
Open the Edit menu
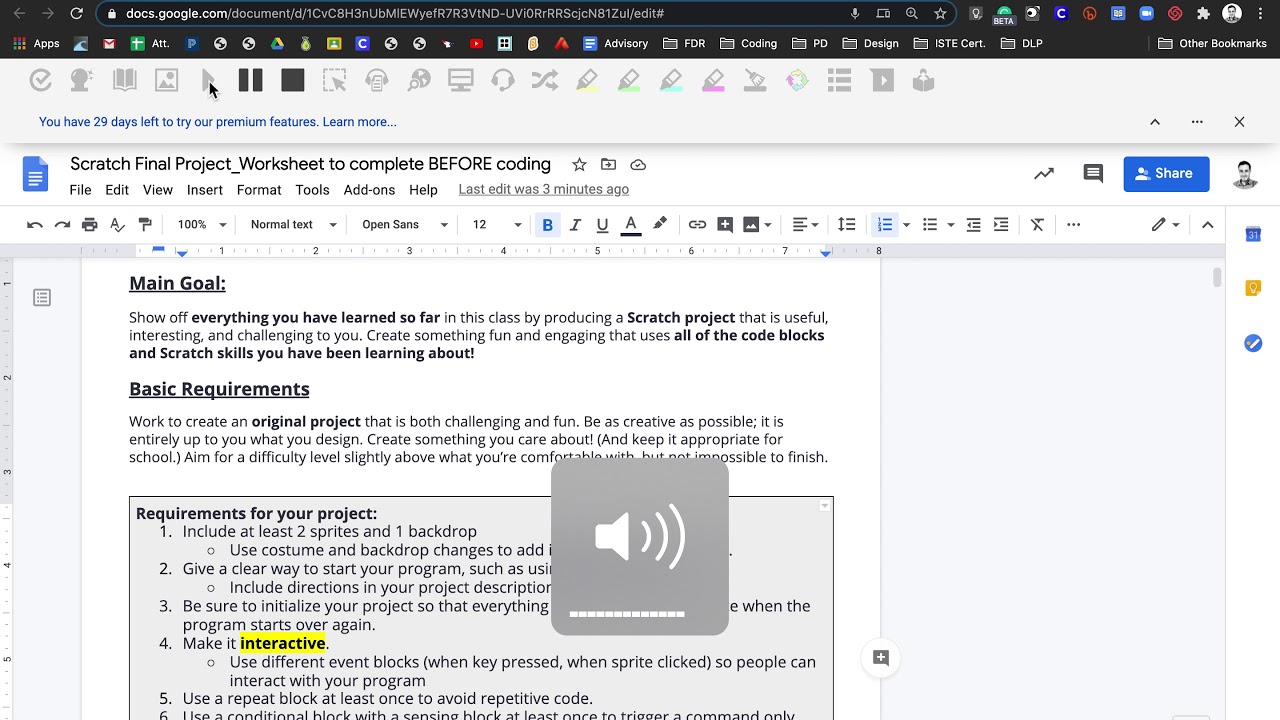coord(117,190)
